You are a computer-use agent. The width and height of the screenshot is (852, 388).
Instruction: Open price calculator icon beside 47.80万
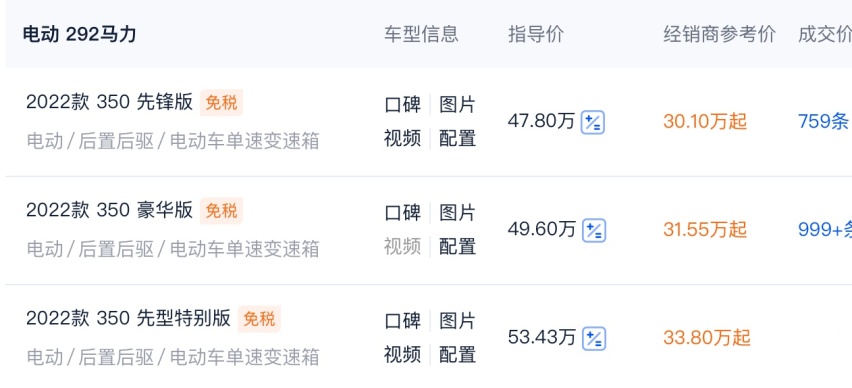tap(593, 122)
